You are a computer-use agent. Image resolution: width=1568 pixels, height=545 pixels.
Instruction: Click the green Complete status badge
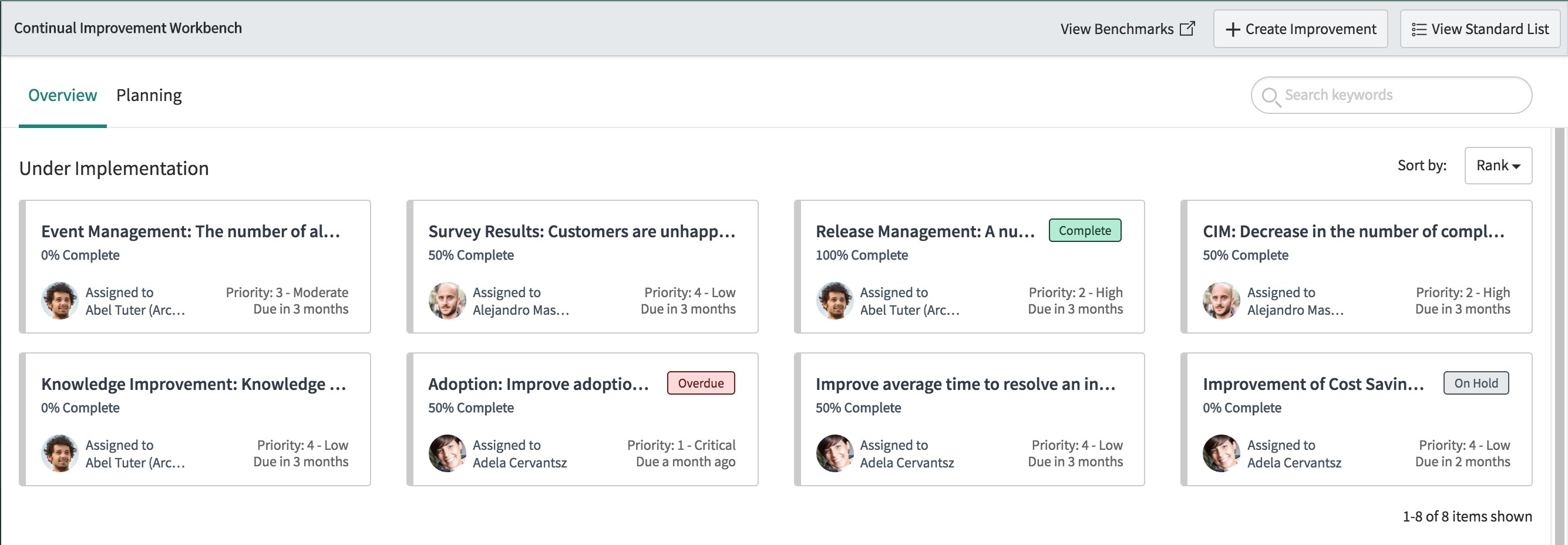coord(1085,230)
